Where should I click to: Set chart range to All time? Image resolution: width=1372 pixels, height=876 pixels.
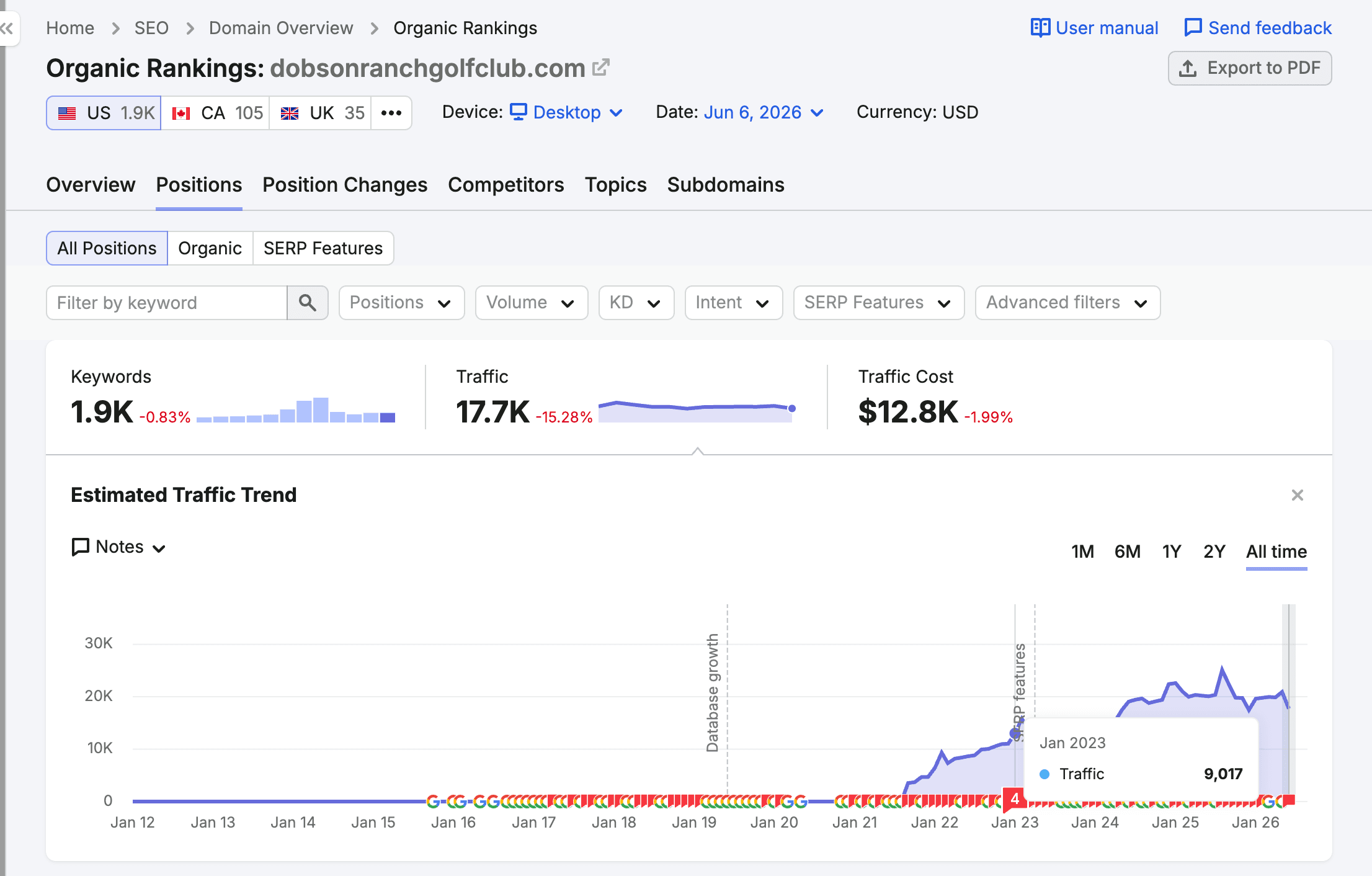tap(1276, 552)
